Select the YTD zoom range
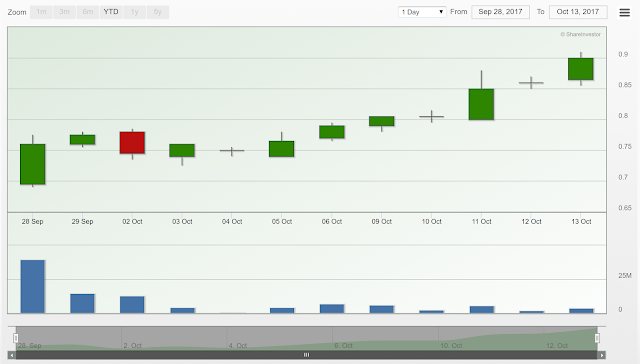640x364 pixels. 111,12
